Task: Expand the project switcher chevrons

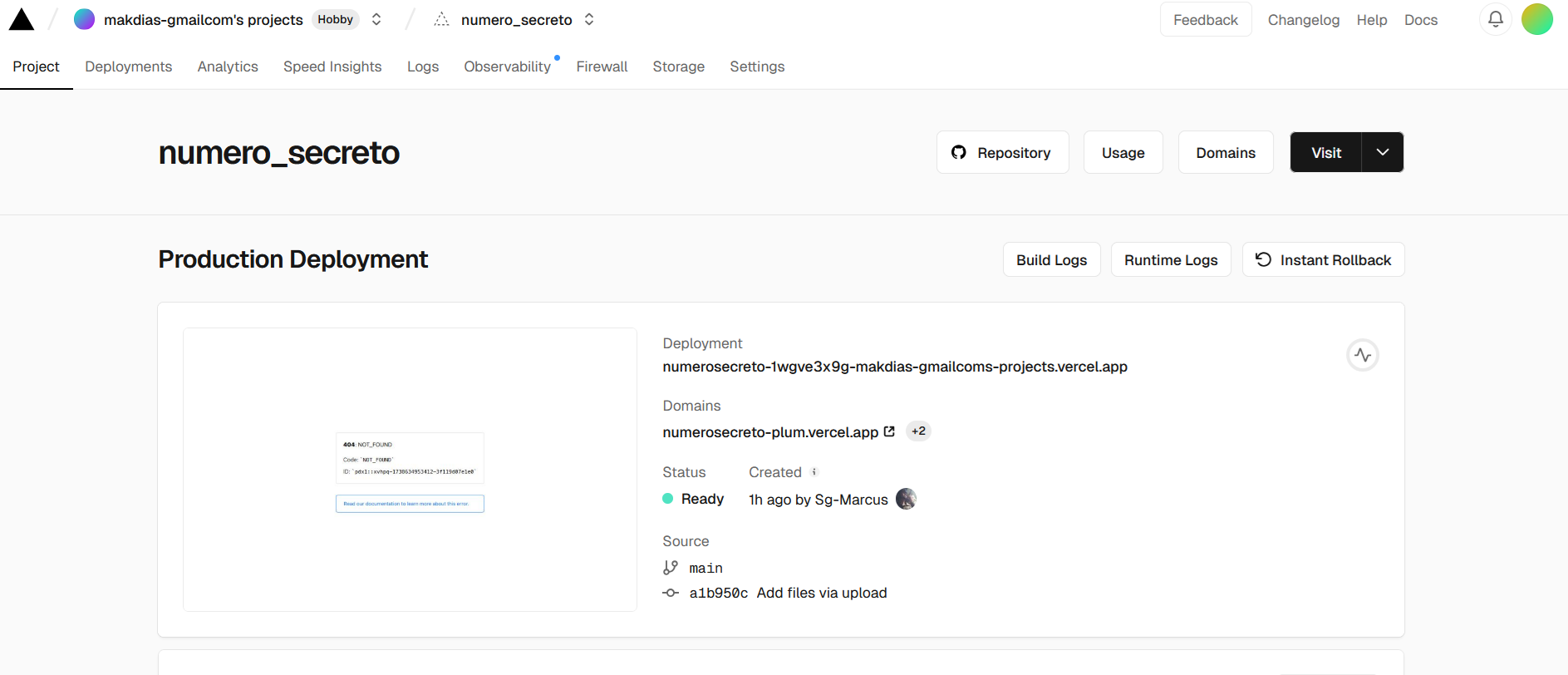Action: (589, 19)
